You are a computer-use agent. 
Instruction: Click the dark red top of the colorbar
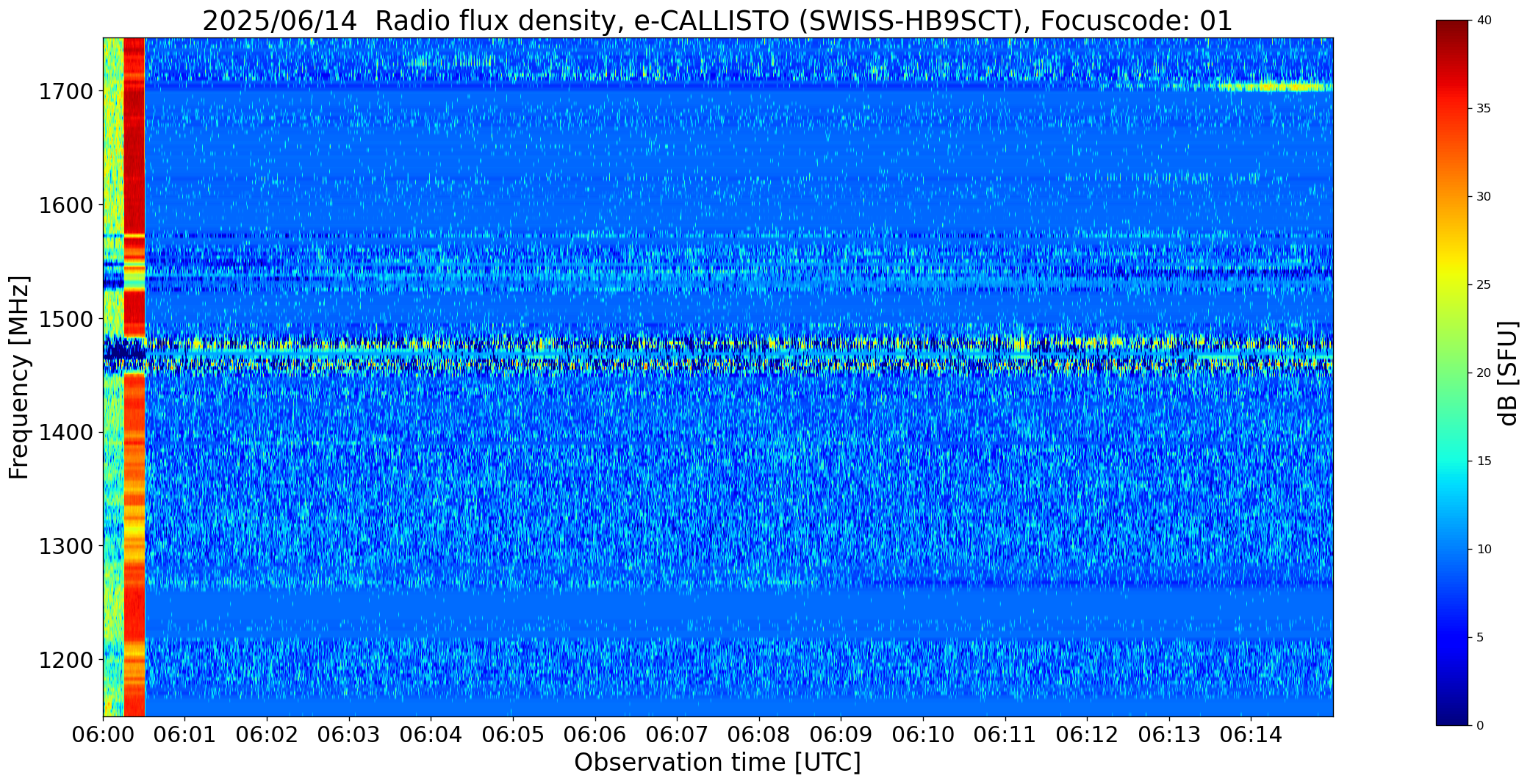tap(1454, 29)
